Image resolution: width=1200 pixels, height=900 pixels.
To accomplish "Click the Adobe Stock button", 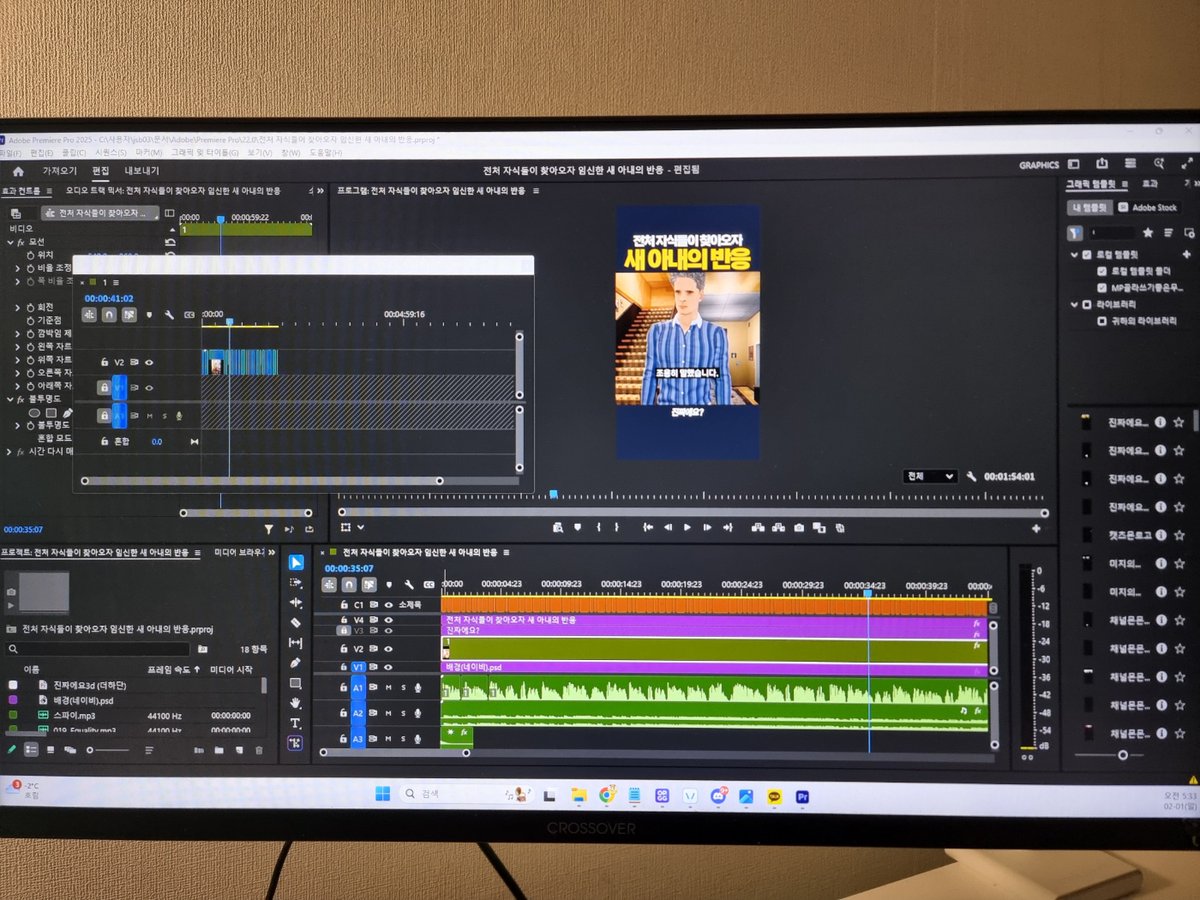I will (x=1147, y=208).
